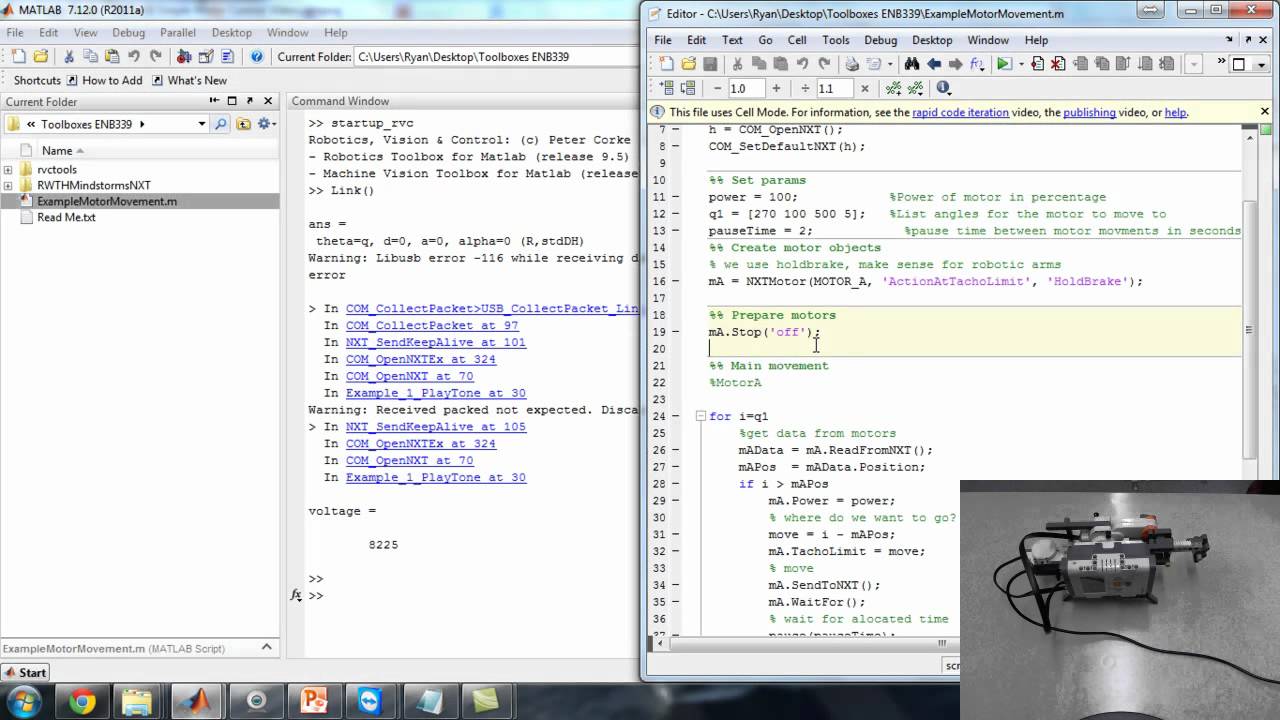Increment value plus button in cell toolbar
Viewport: 1280px width, 720px height.
tap(776, 88)
